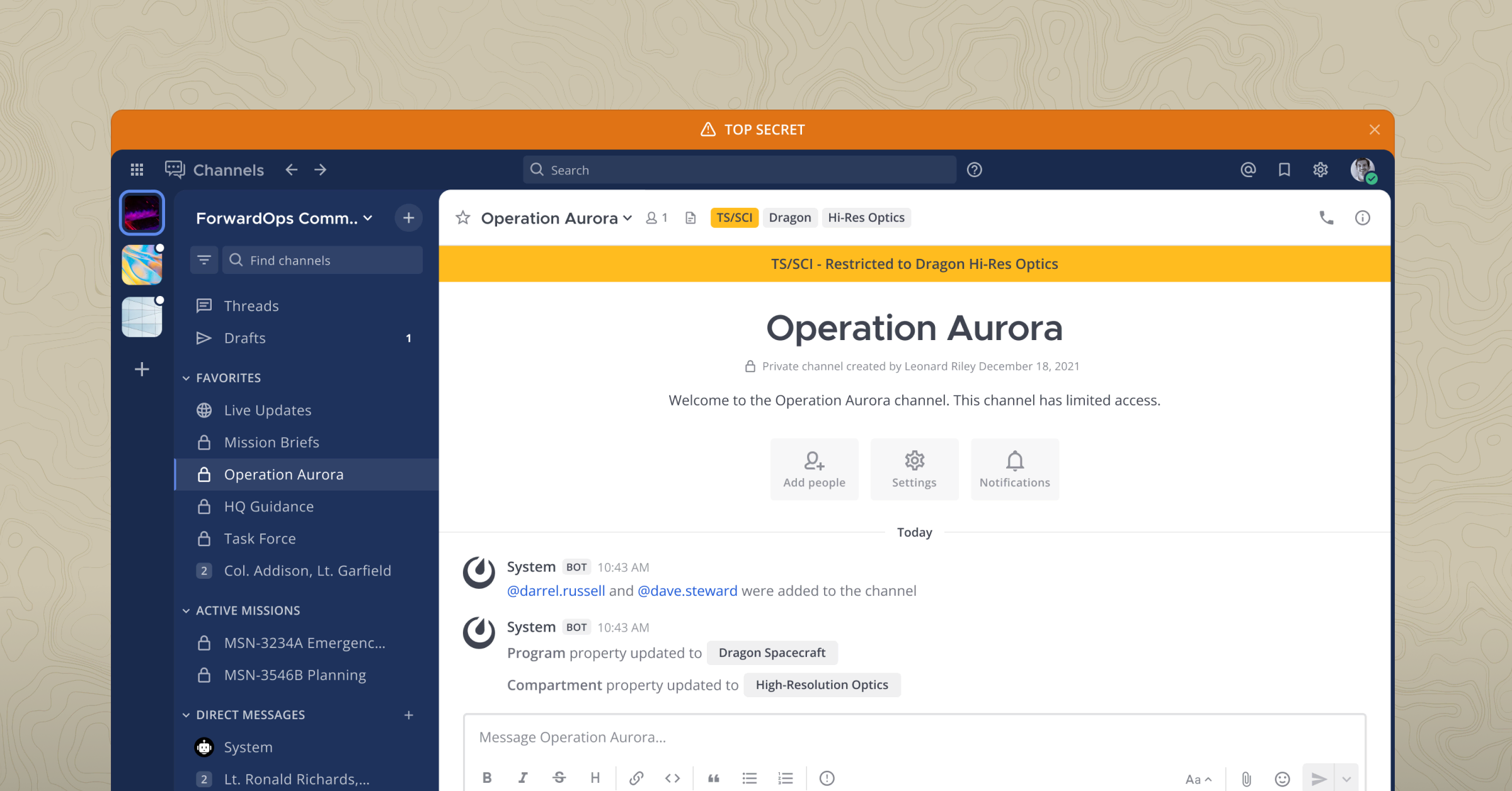
Task: Select Operation Aurora in sidebar
Action: coord(306,474)
